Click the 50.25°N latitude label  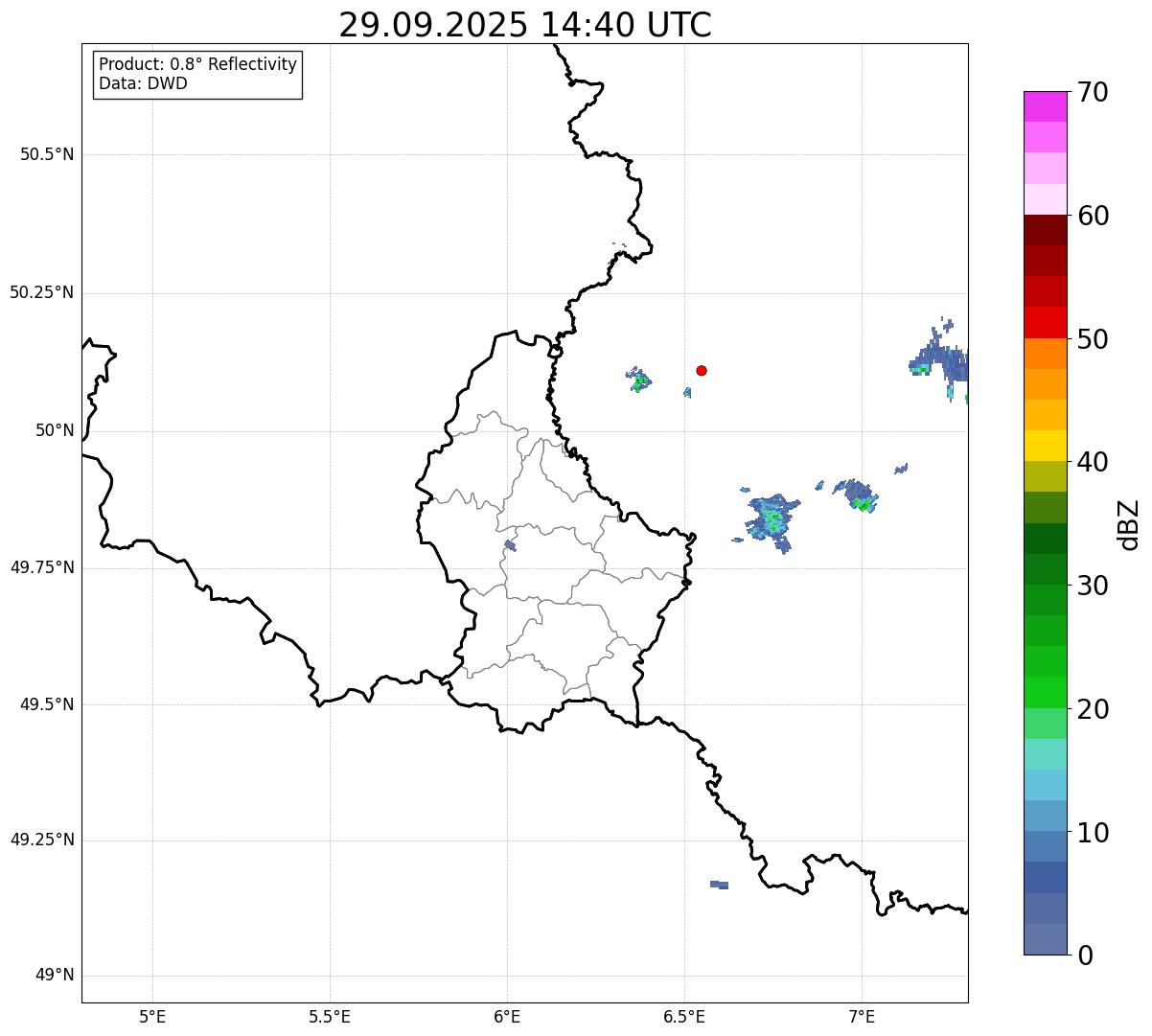(42, 292)
